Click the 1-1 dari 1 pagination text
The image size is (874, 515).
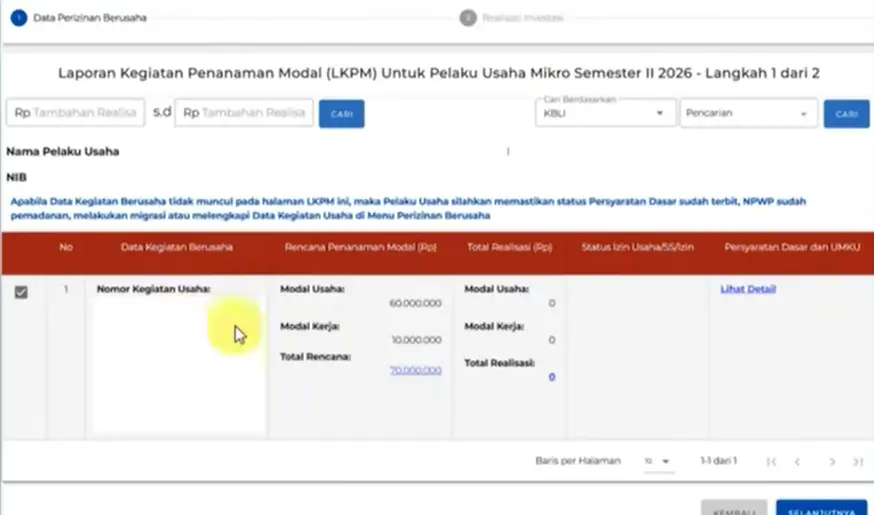click(718, 461)
